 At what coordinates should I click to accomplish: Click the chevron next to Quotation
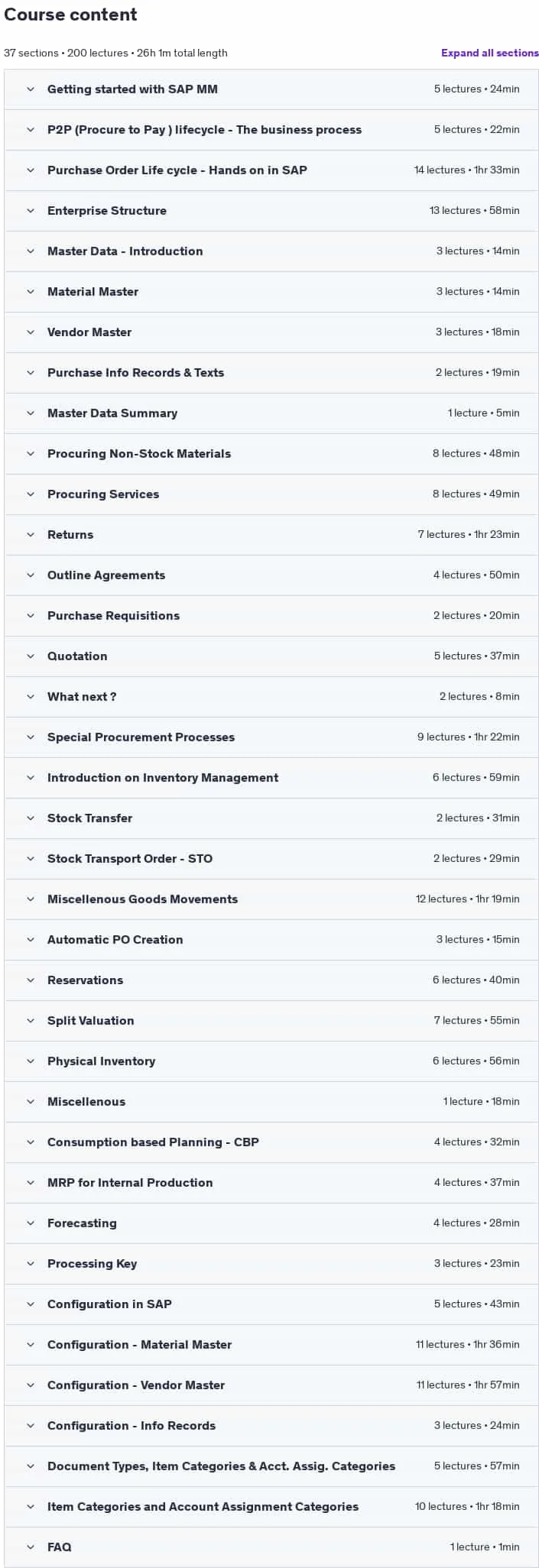point(31,656)
